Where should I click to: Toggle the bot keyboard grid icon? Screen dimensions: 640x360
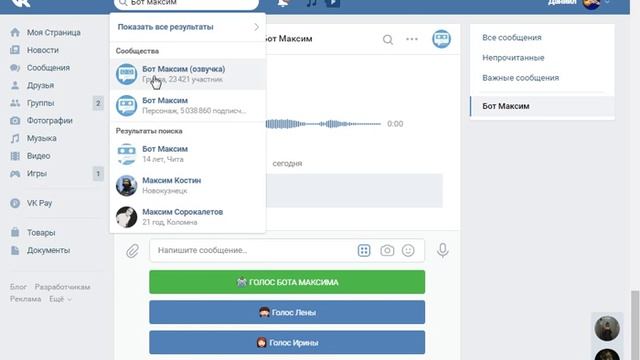(364, 250)
